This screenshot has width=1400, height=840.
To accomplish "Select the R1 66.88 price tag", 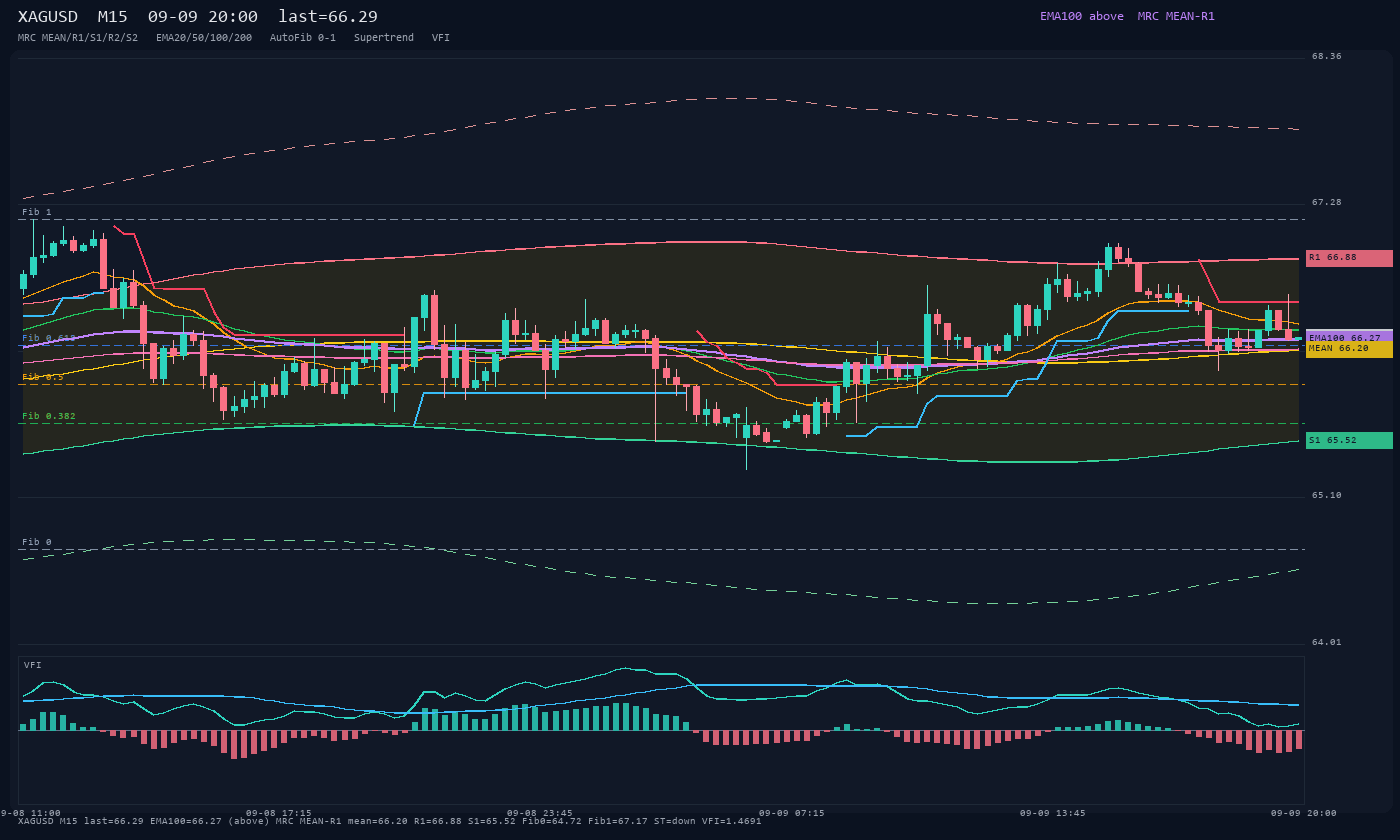I will coord(1349,258).
